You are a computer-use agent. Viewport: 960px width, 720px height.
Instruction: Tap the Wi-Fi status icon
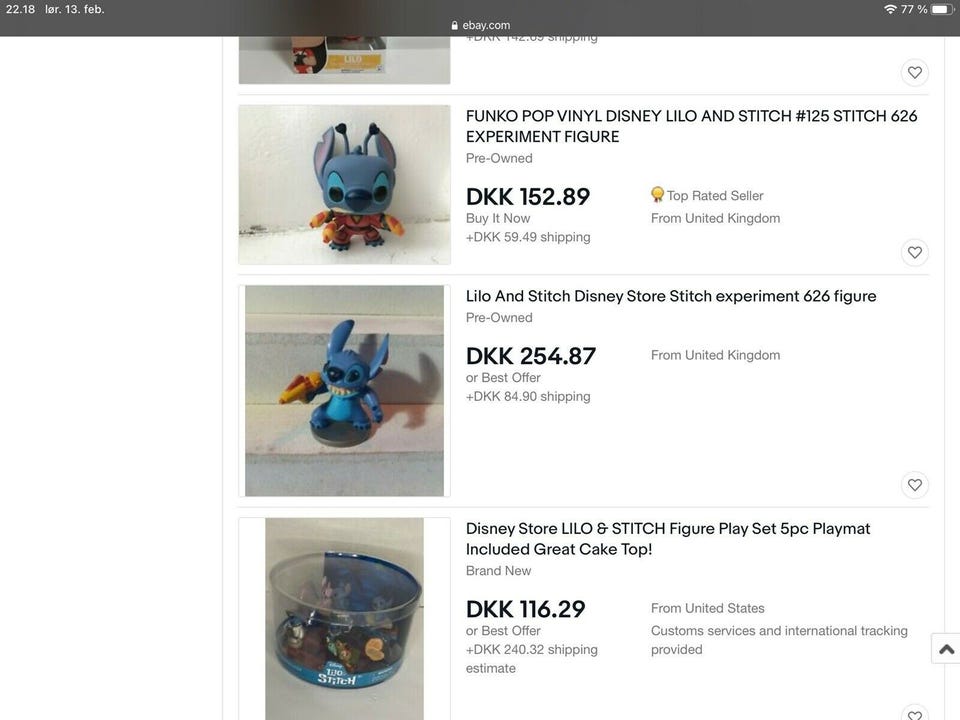click(890, 9)
